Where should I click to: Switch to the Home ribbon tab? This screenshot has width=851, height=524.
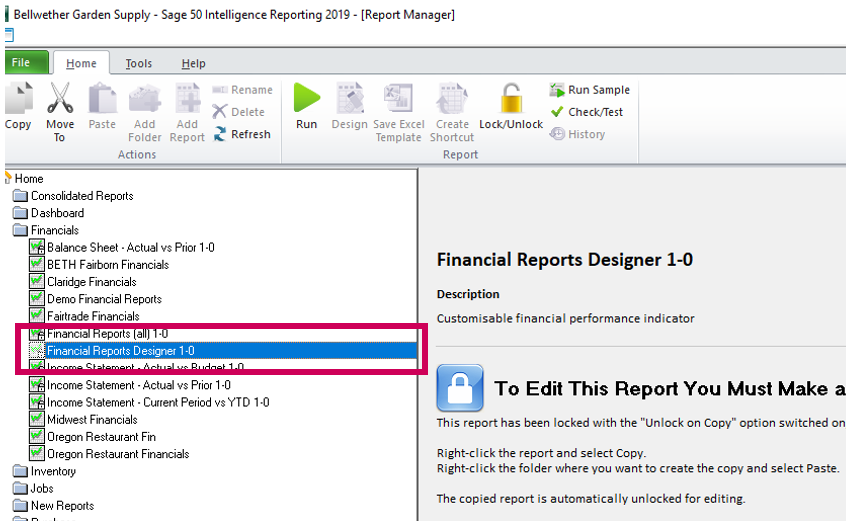(x=81, y=64)
